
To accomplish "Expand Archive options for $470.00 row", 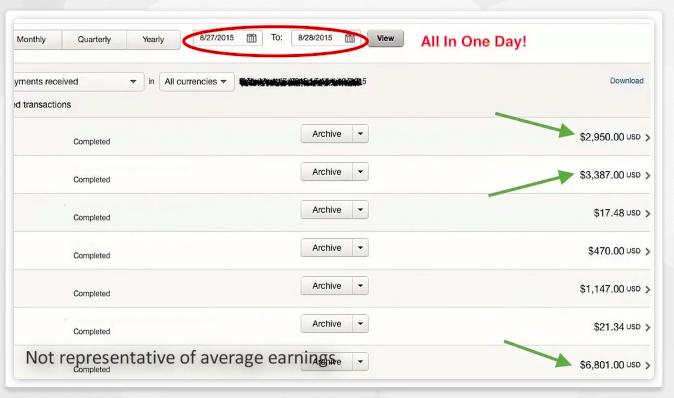I will coord(360,248).
